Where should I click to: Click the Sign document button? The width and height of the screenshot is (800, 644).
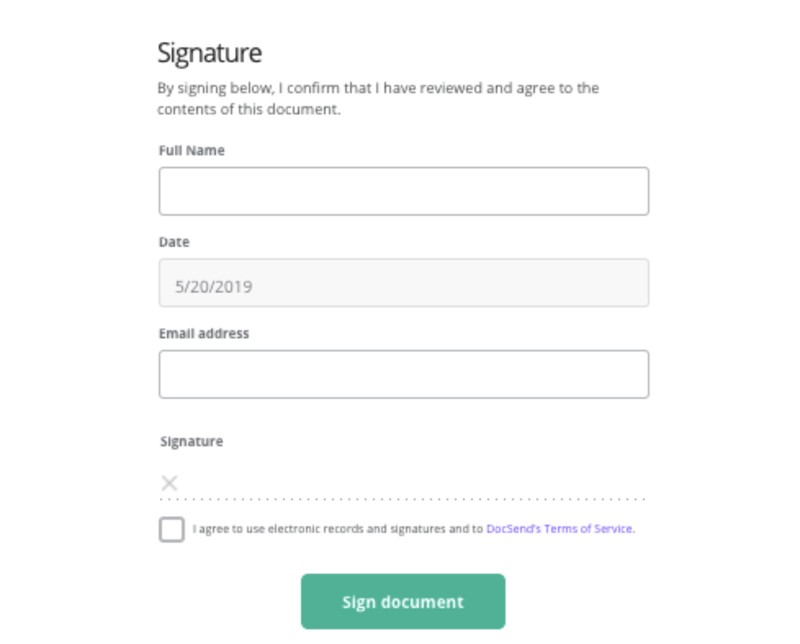(x=403, y=602)
